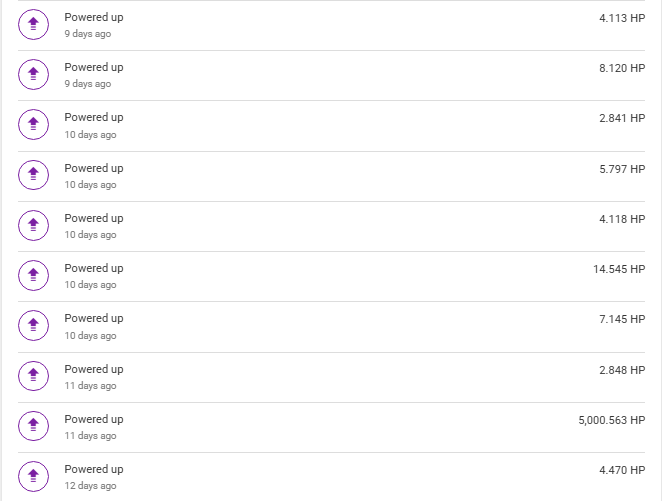Click the power-up arrow icon for 8.120 HP
The width and height of the screenshot is (662, 501).
33,74
